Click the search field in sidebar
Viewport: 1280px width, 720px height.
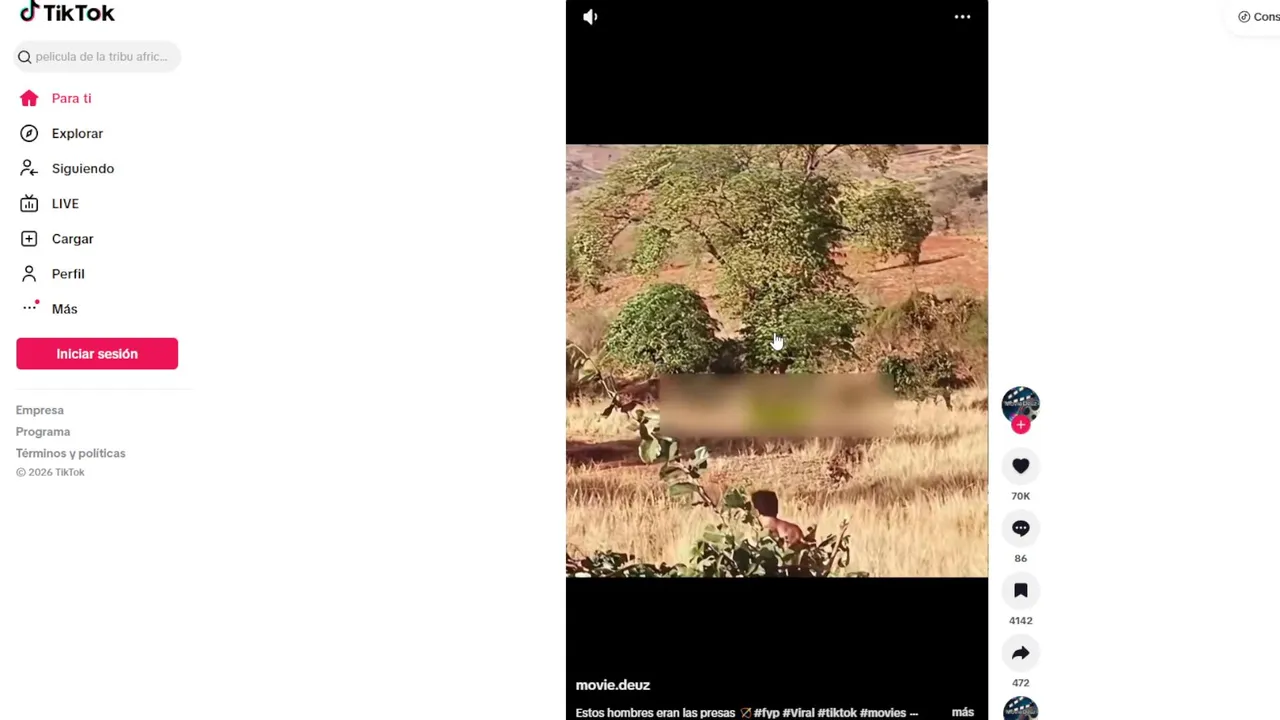click(97, 57)
